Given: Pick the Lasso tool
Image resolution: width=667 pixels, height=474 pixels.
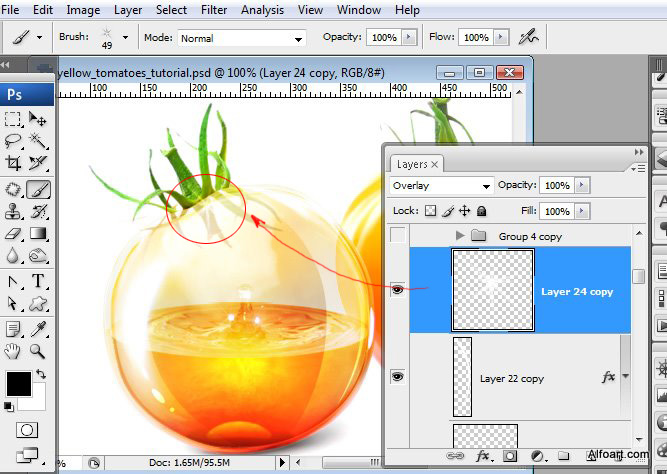Looking at the screenshot, I should [x=13, y=141].
